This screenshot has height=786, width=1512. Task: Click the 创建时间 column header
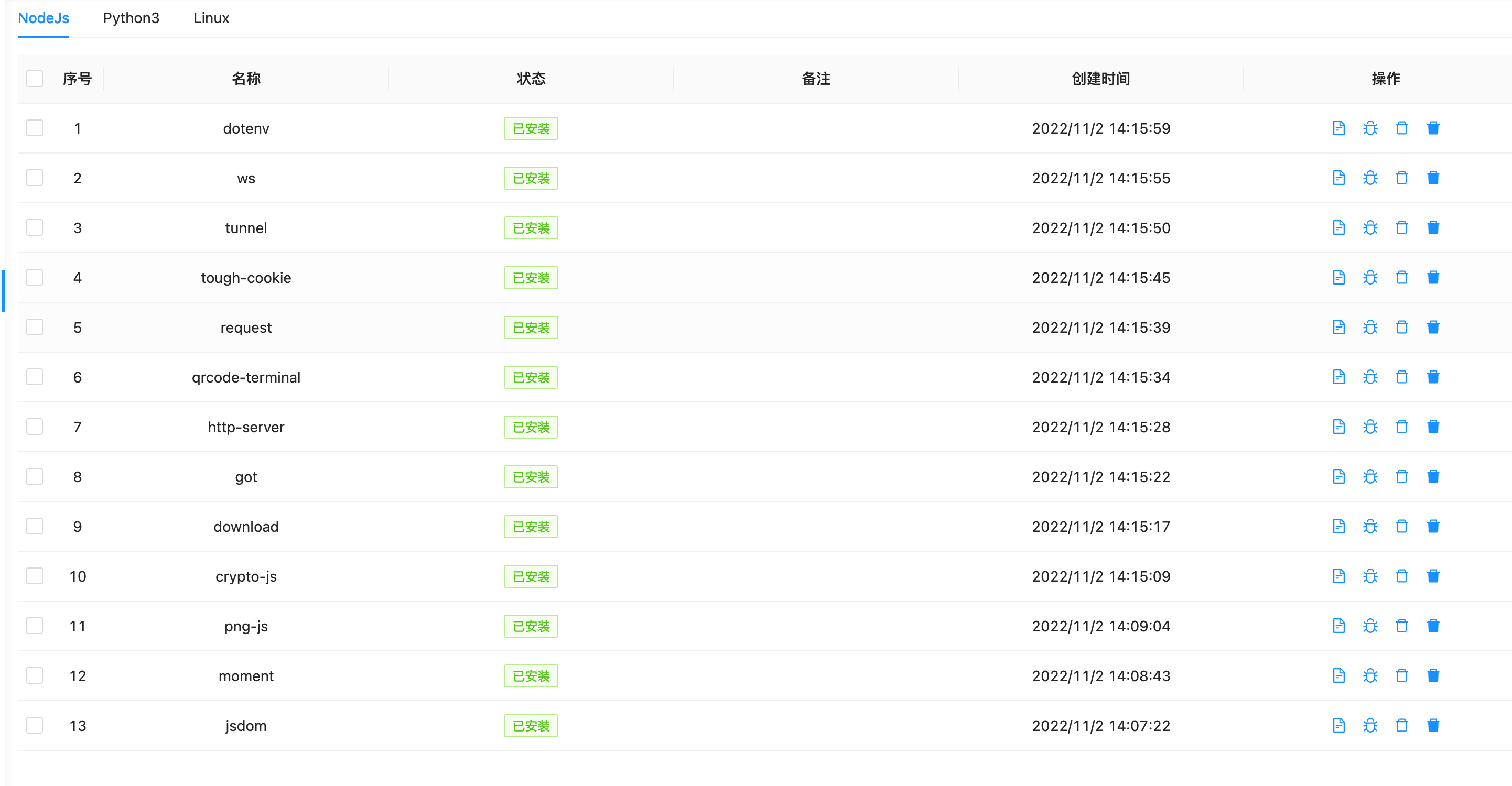[1100, 79]
